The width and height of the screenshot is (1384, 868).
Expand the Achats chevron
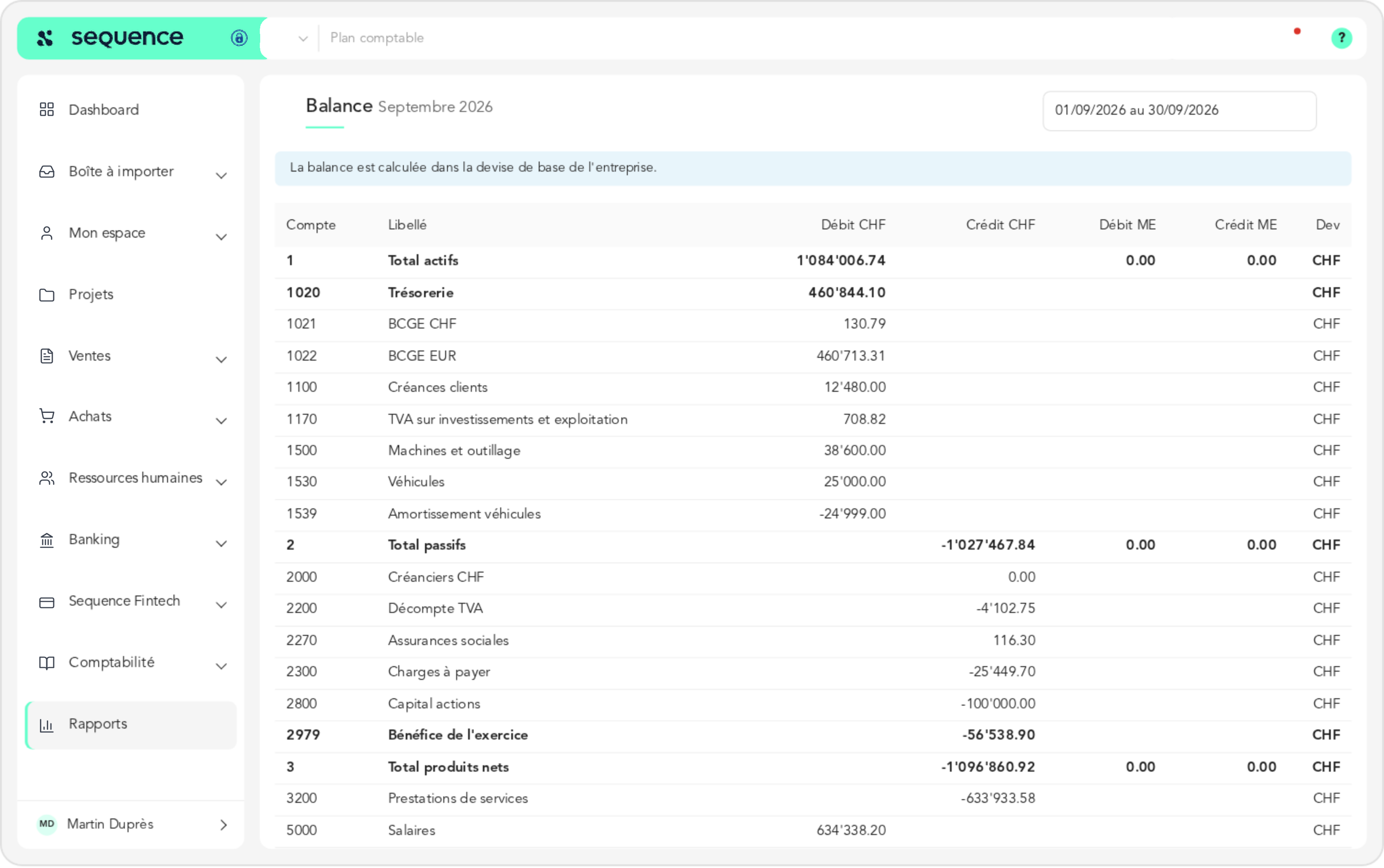pyautogui.click(x=222, y=420)
